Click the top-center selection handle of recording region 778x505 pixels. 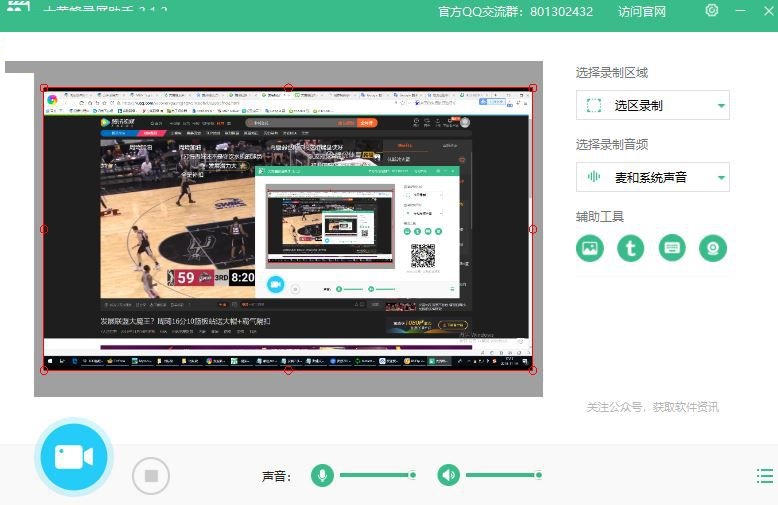[289, 88]
